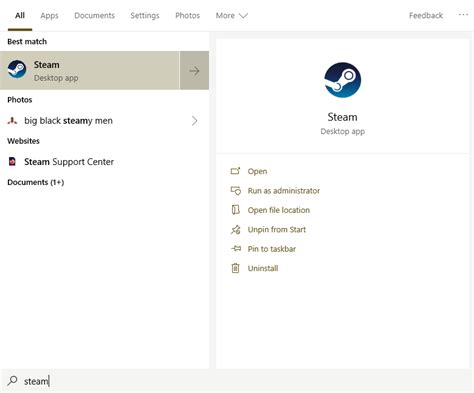This screenshot has height=393, width=474.
Task: Select the Steam best match result
Action: tap(90, 70)
